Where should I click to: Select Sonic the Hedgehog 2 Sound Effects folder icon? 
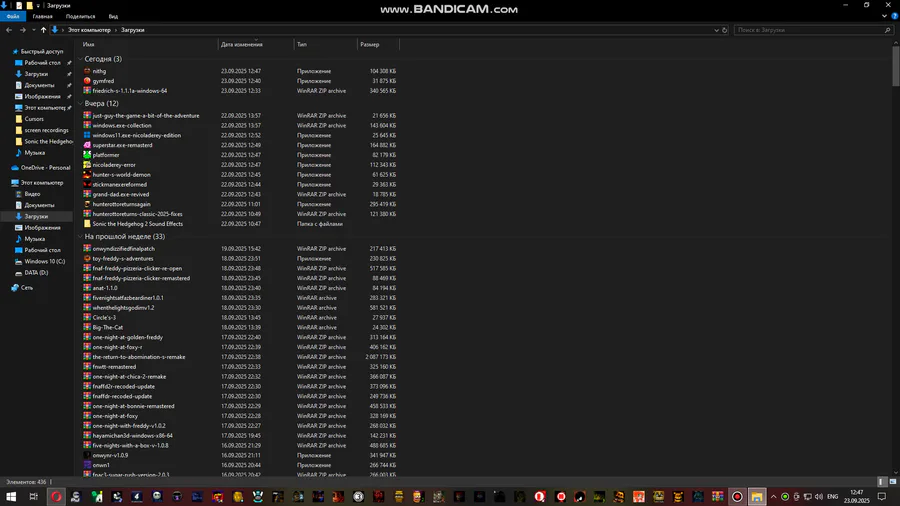[x=87, y=224]
